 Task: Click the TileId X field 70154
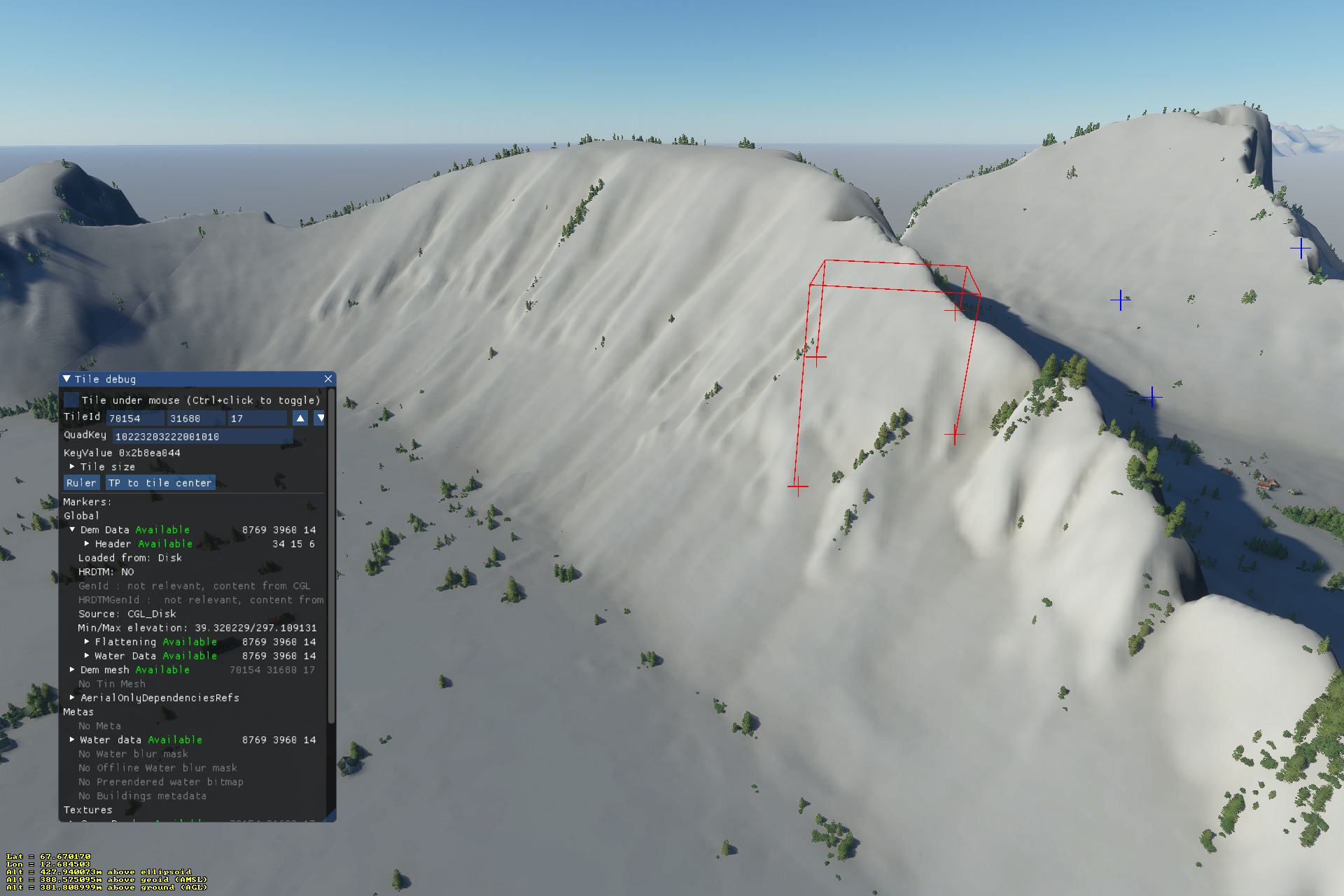135,419
